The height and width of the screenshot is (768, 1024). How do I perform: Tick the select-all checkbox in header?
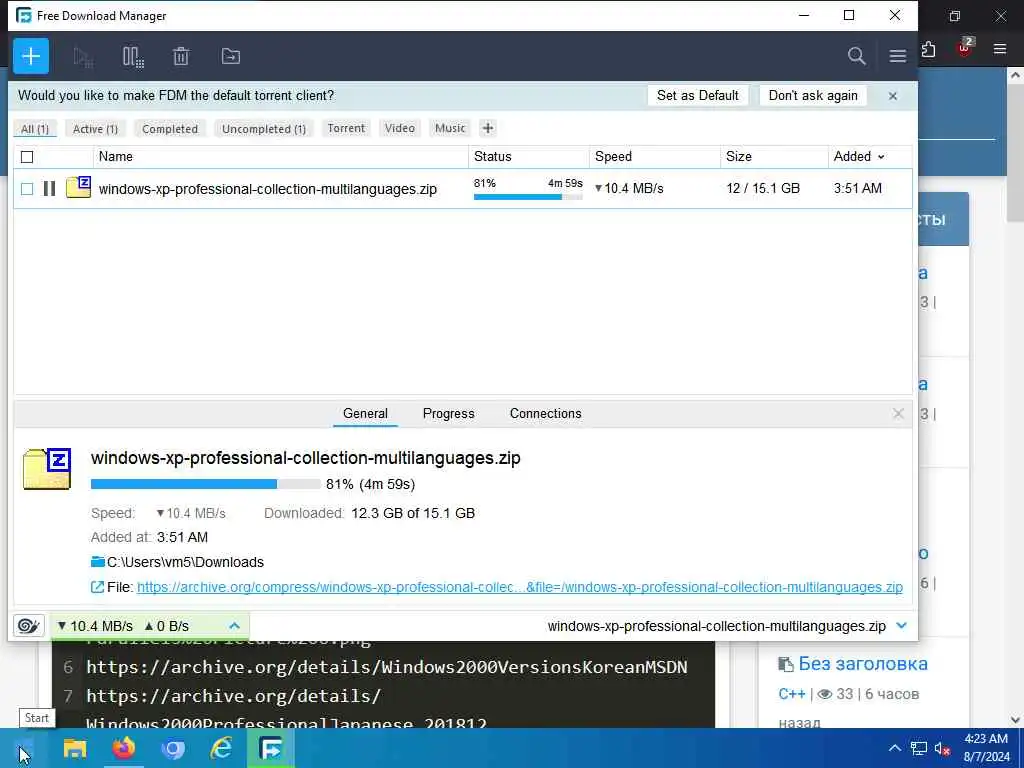coord(27,157)
